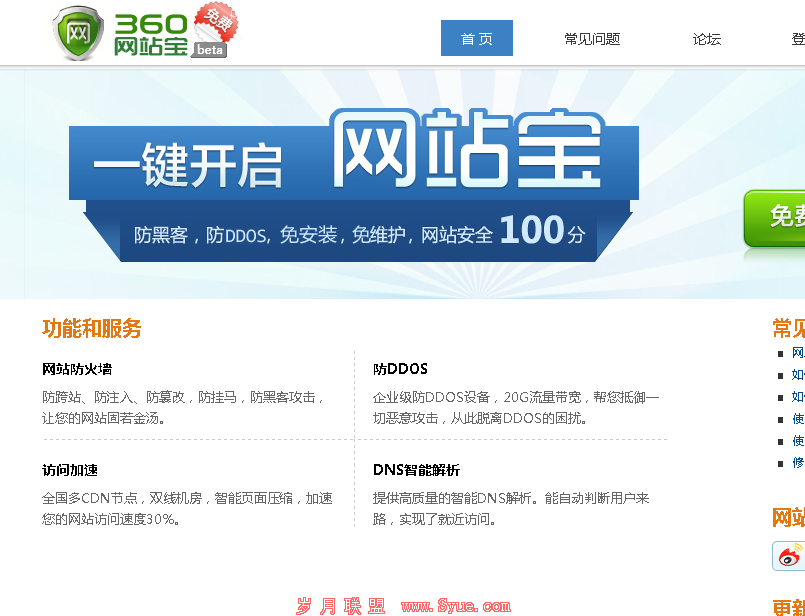Open the 论坛 menu item

tap(706, 39)
